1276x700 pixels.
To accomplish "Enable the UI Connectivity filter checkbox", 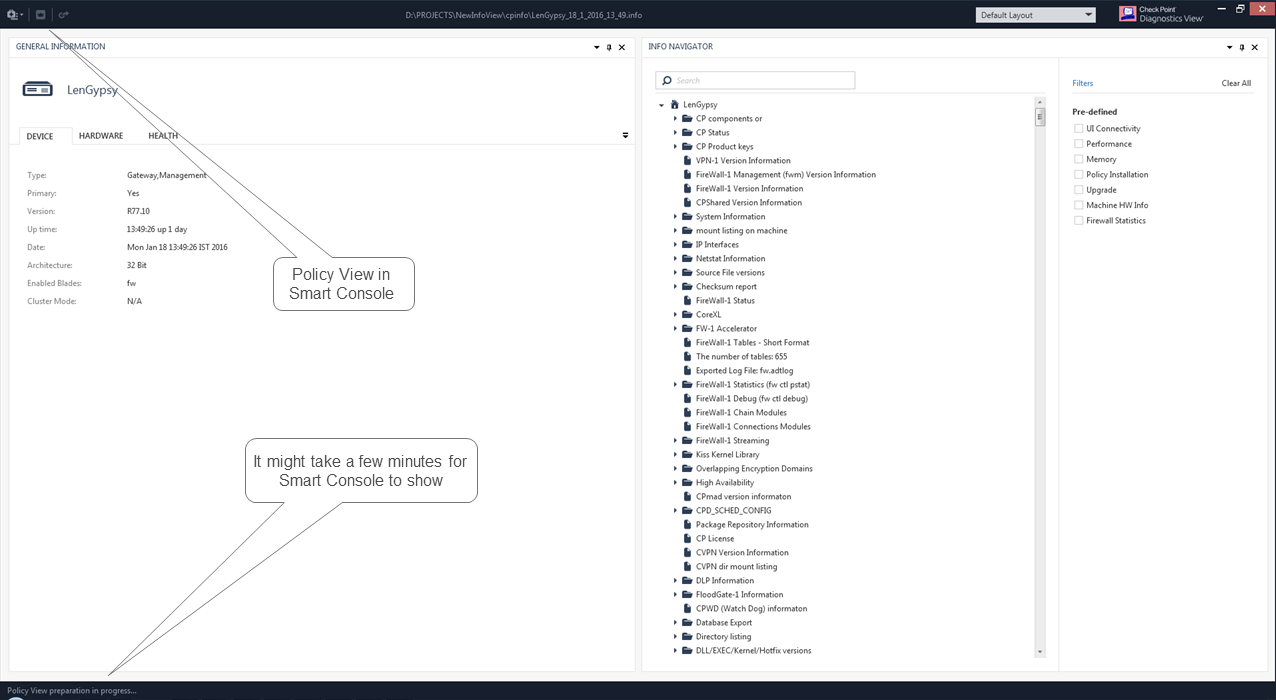I will click(1078, 129).
